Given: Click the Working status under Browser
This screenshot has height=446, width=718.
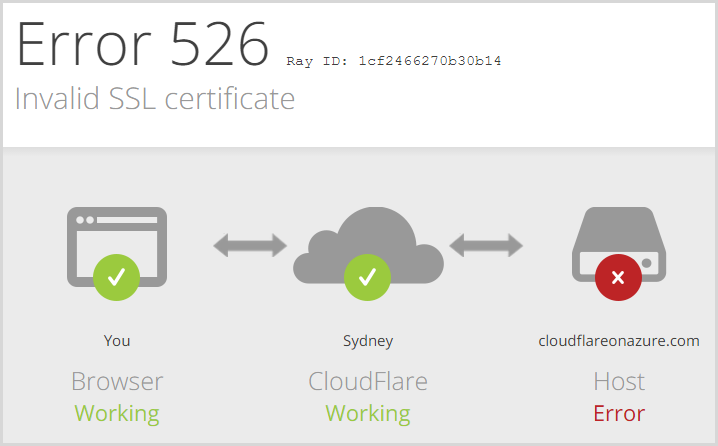Looking at the screenshot, I should (x=117, y=414).
